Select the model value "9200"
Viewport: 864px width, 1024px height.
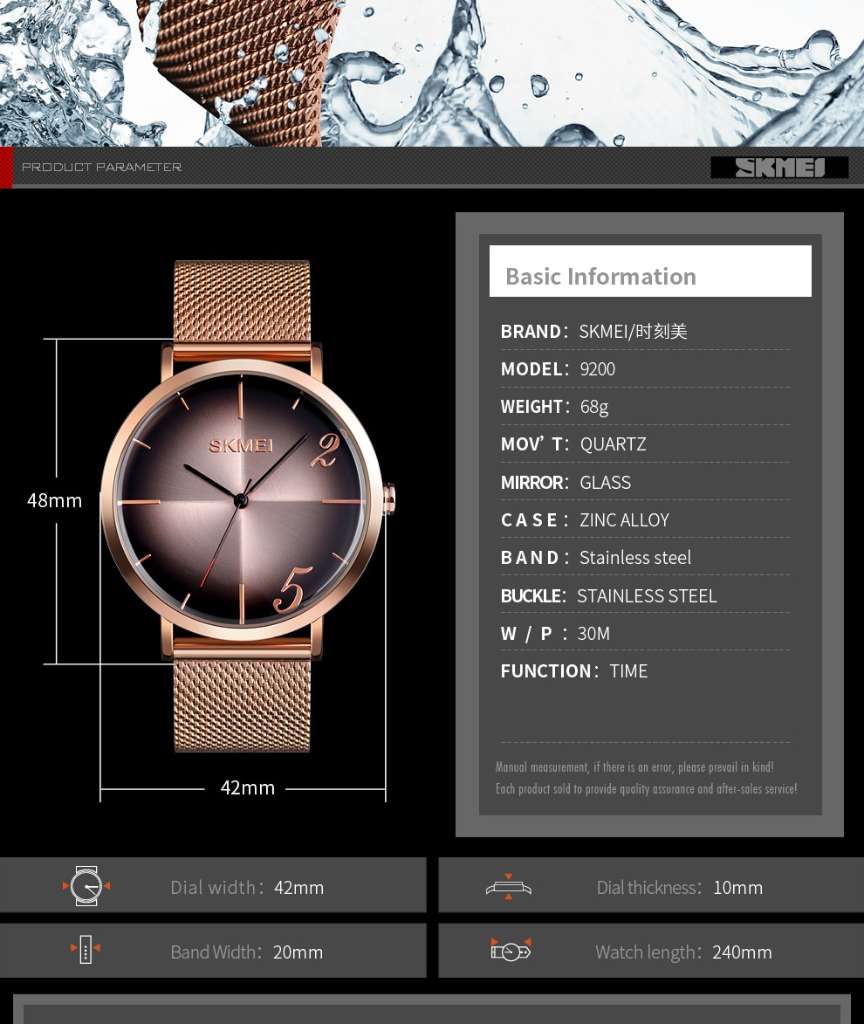coord(597,370)
